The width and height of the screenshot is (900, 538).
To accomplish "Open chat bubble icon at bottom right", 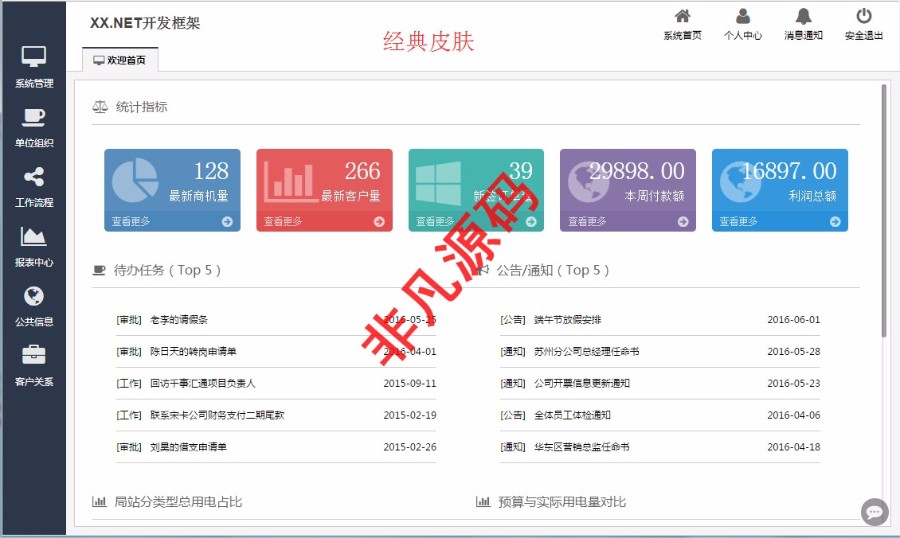I will click(874, 511).
